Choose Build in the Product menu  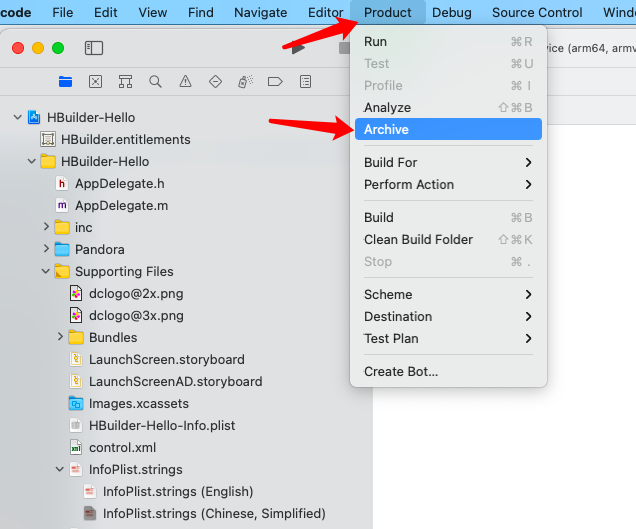pos(448,217)
